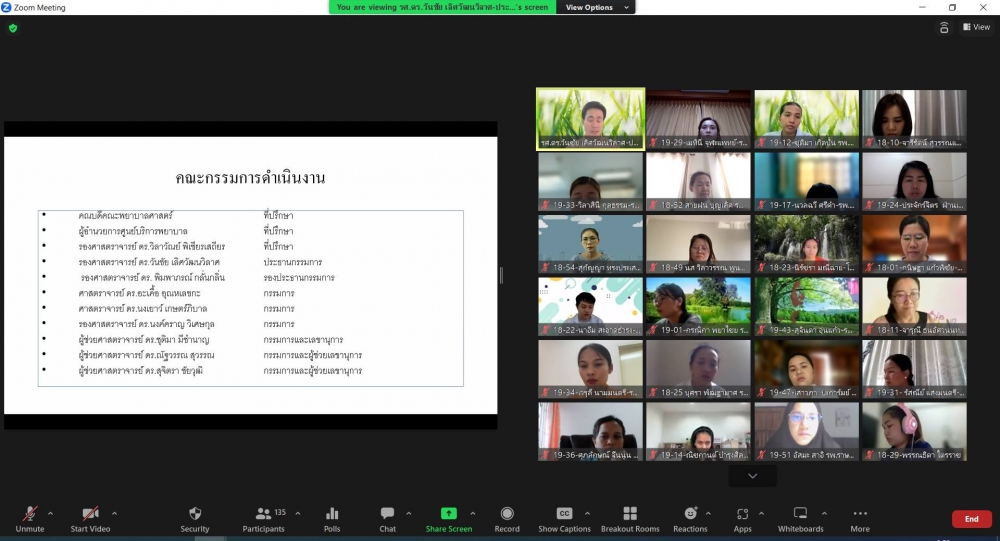Click the red End button

point(971,519)
